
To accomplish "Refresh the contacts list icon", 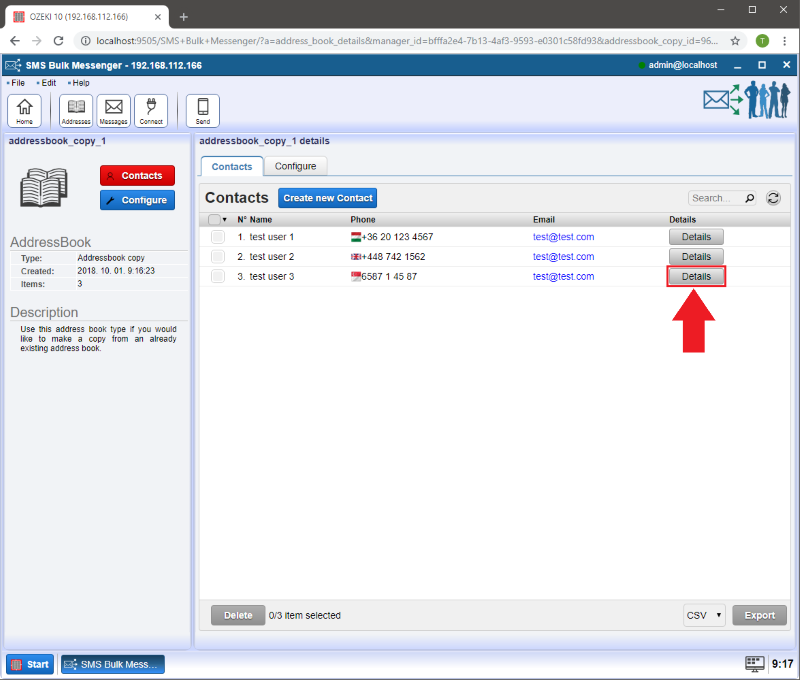I will point(773,198).
